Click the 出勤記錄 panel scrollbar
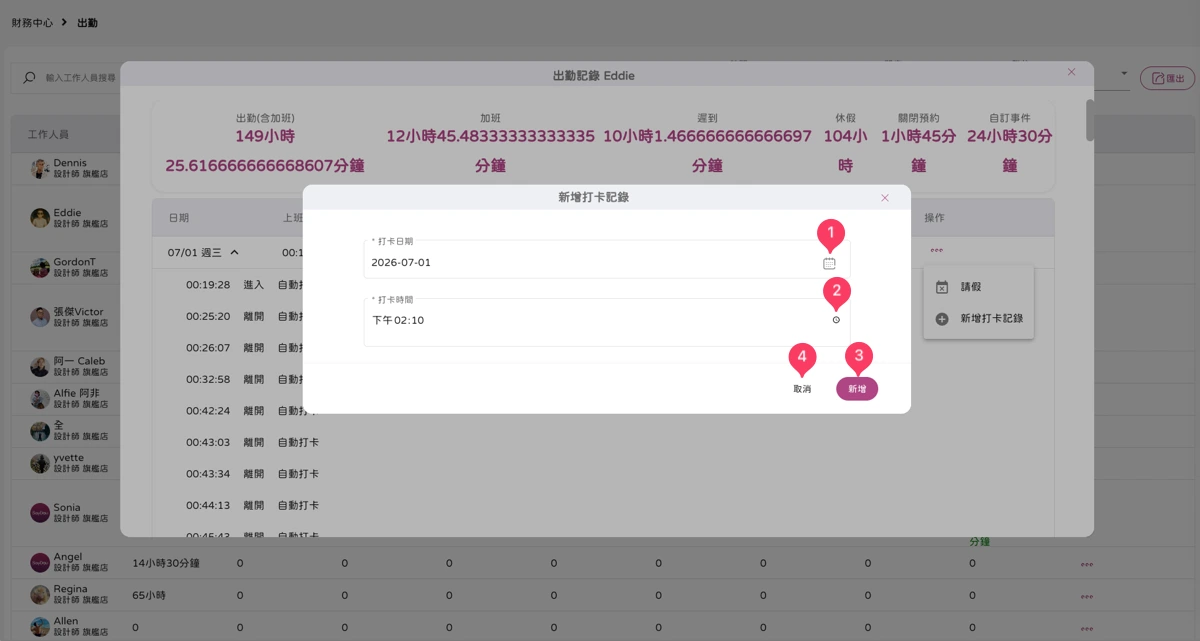This screenshot has width=1200, height=641. point(1090,120)
